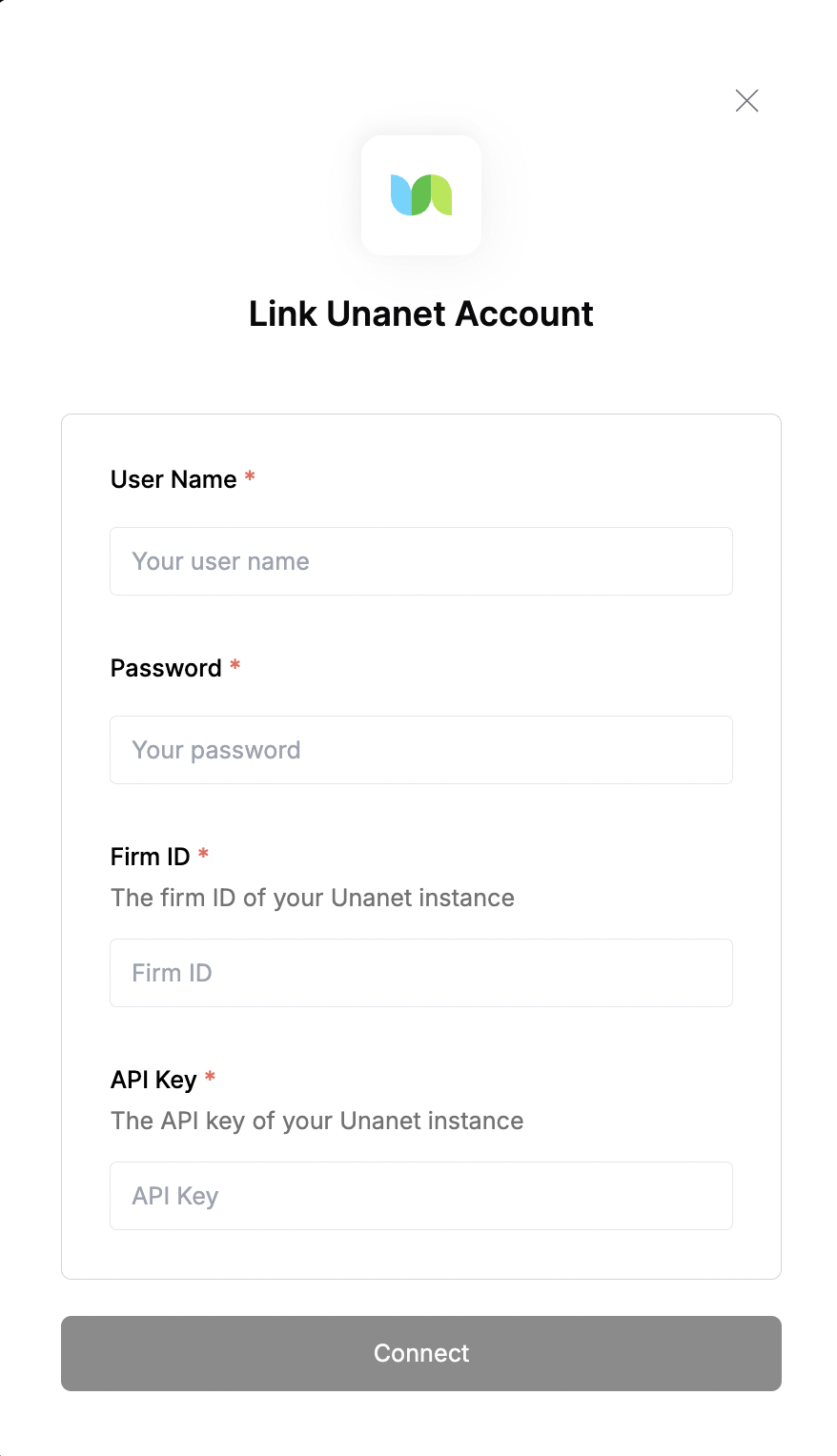Click the required asterisk next to Password
Viewport: 837px width, 1456px height.
[235, 664]
